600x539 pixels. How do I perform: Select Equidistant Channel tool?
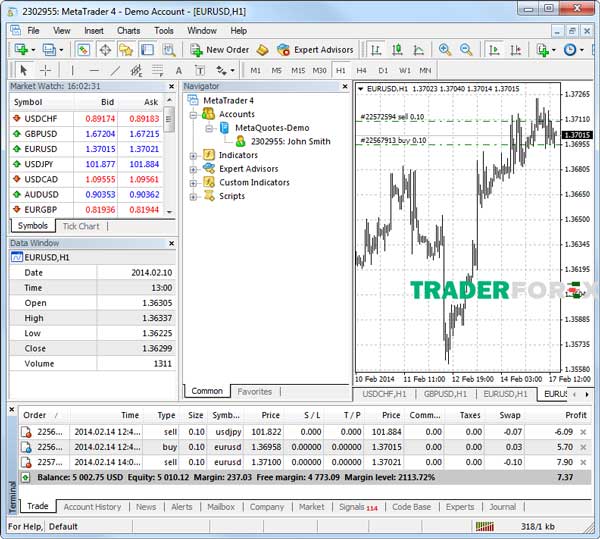tap(136, 70)
